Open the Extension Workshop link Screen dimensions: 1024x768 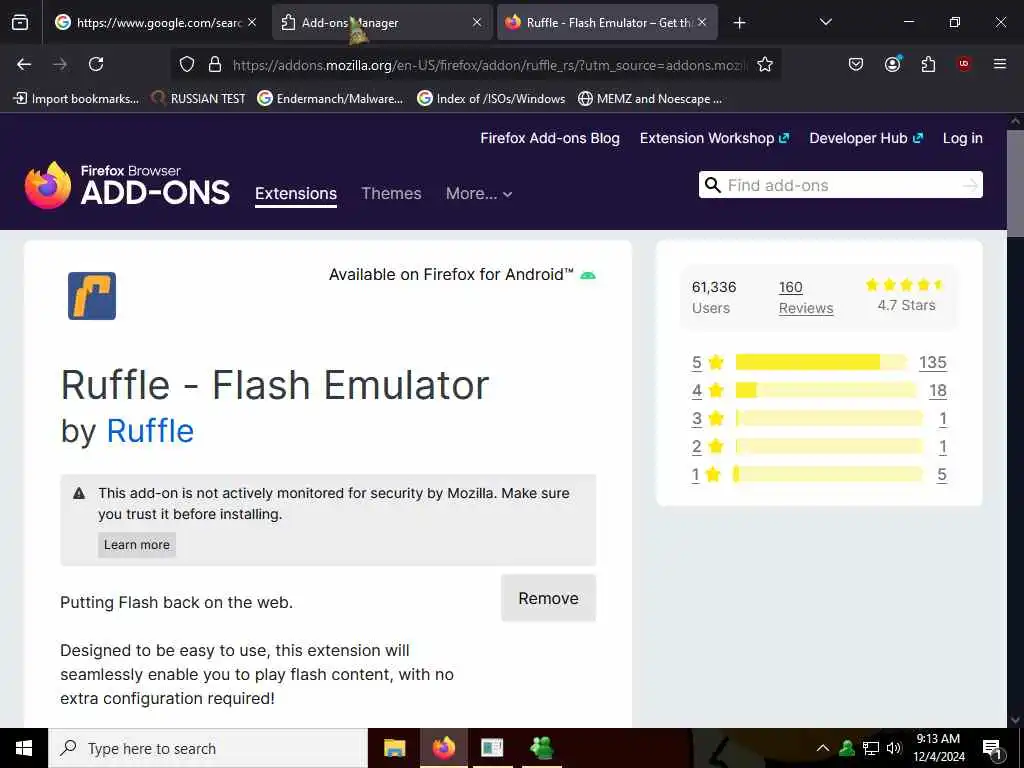[714, 138]
